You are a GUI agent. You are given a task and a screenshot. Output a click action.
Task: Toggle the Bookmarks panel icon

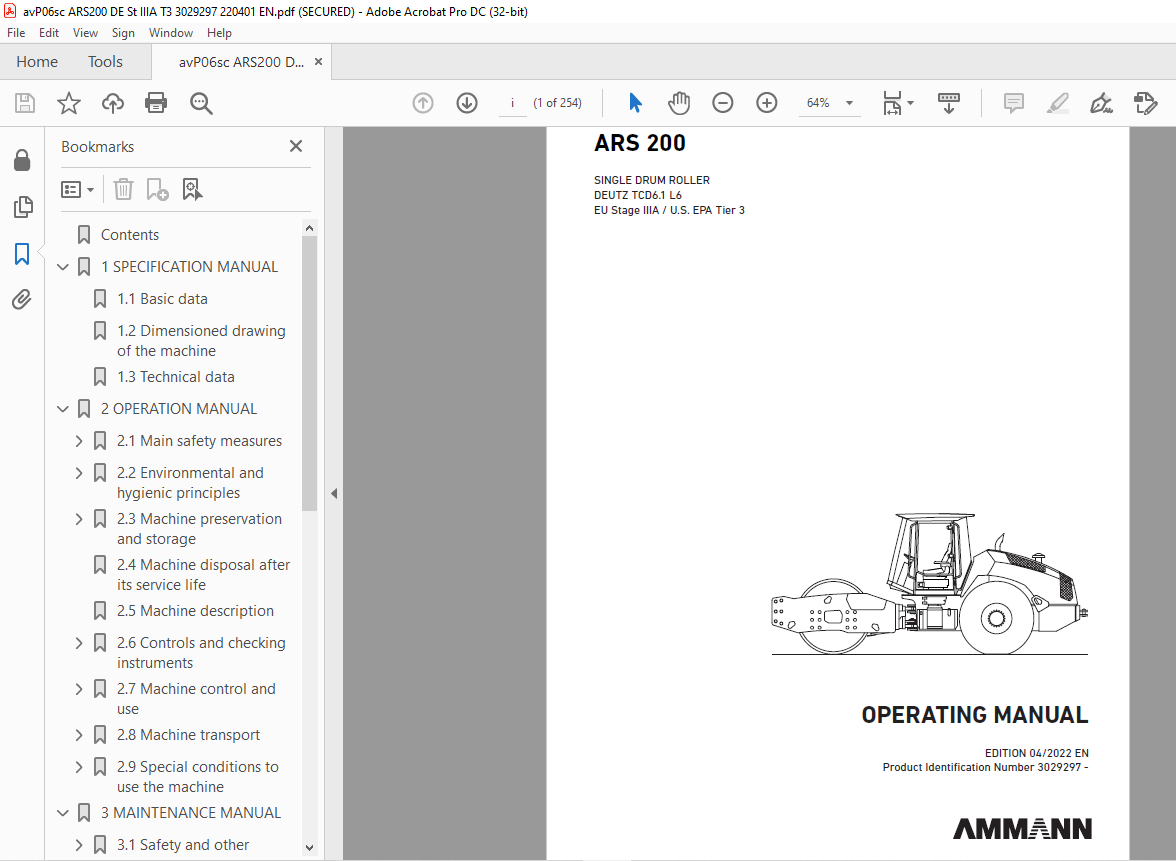click(x=22, y=254)
